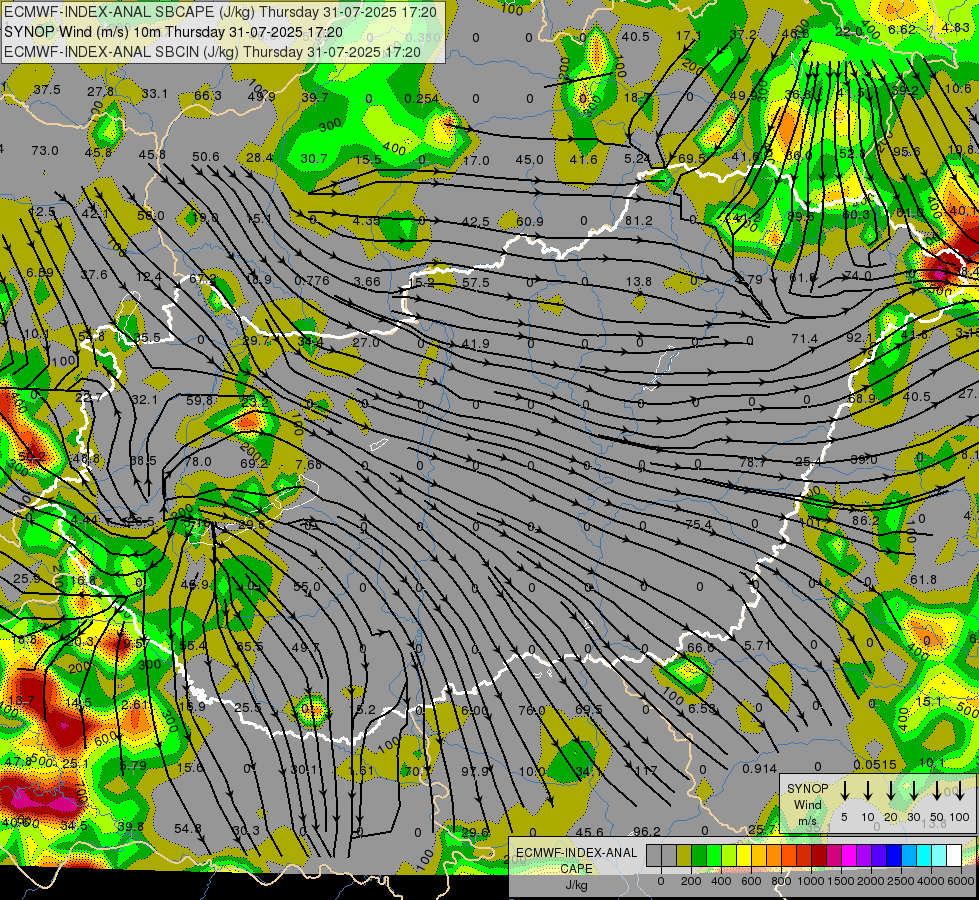The width and height of the screenshot is (979, 900).
Task: Click the map value '41.9'
Action: click(x=476, y=344)
